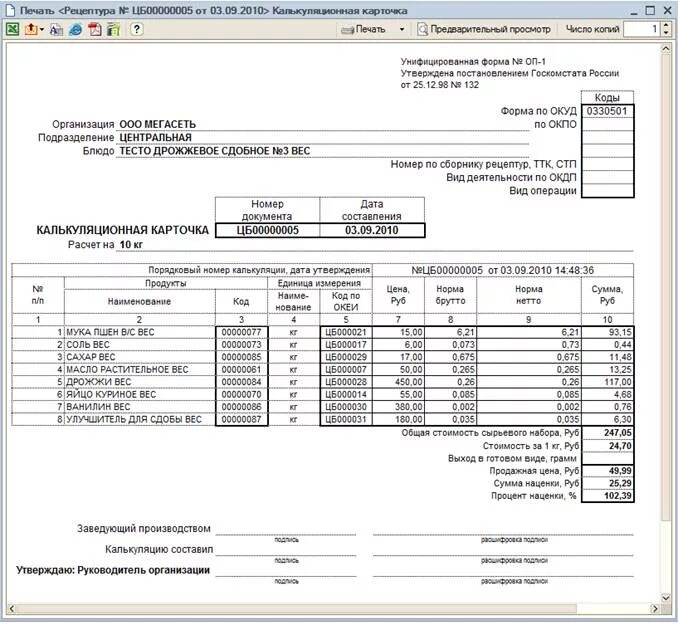The width and height of the screenshot is (678, 625).
Task: Click the УЛУЧШИТЕЛЬ ДЛЯ СДОБЫ ВЕС cell
Action: (140, 420)
